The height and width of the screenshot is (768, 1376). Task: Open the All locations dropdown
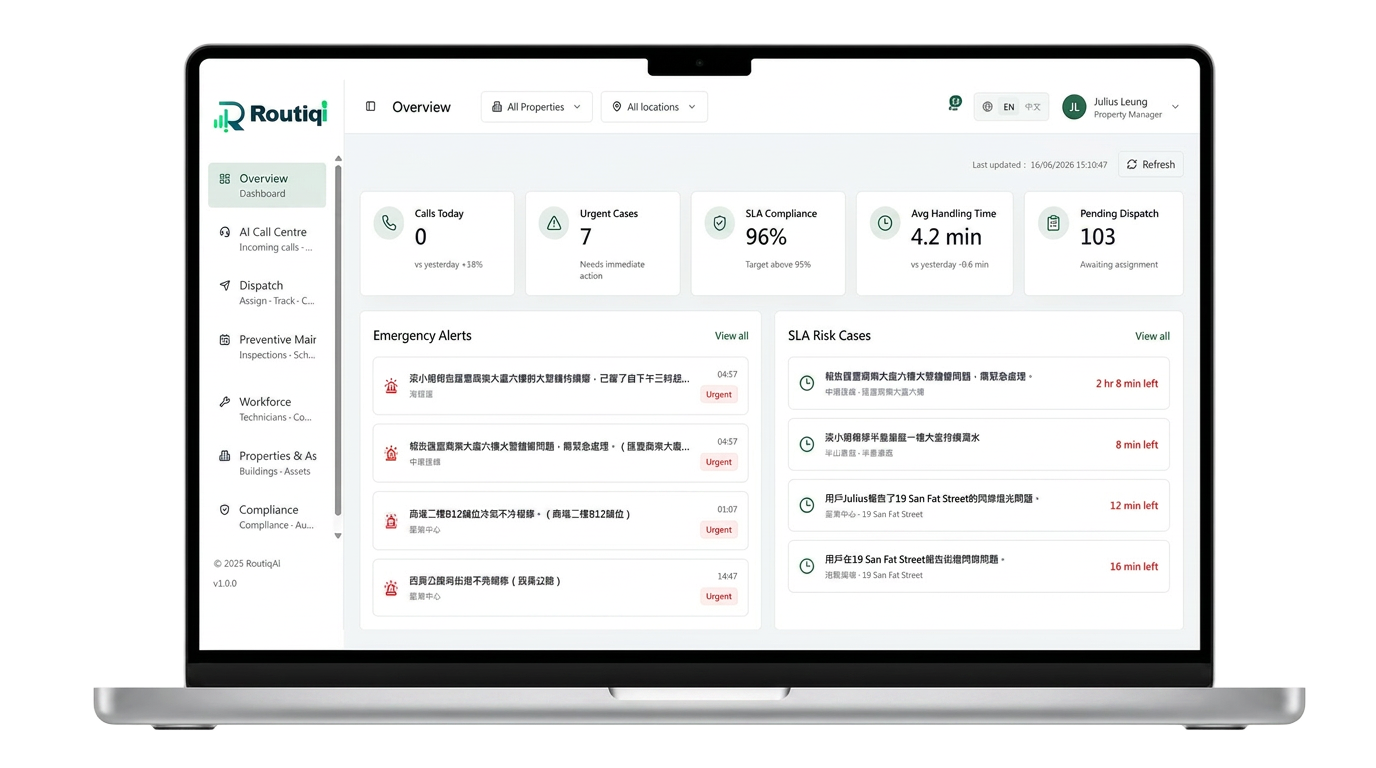(654, 107)
